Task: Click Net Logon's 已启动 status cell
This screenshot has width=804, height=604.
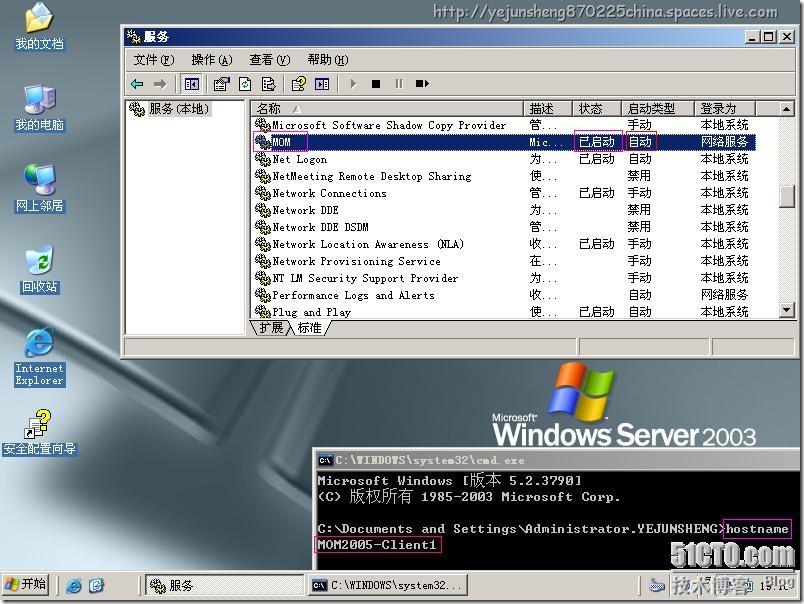Action: click(x=596, y=159)
